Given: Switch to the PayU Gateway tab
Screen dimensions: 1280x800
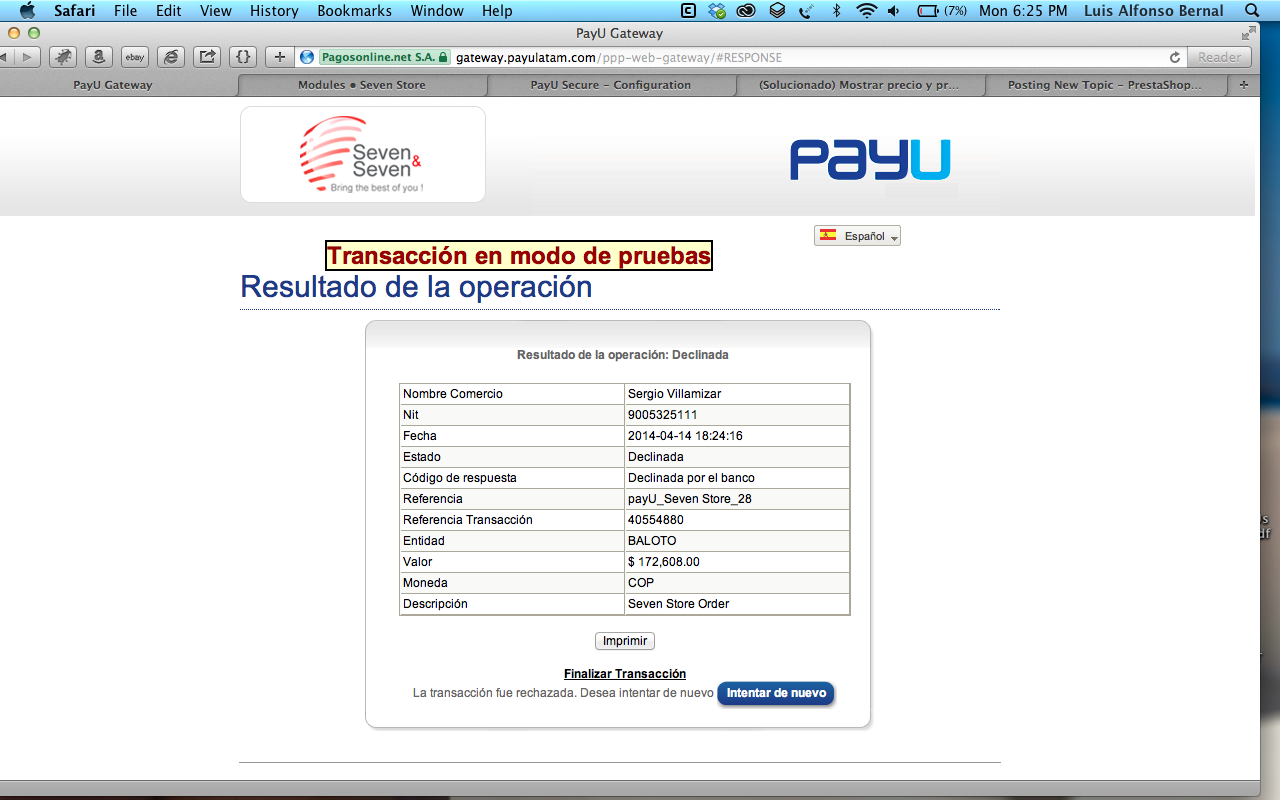Looking at the screenshot, I should click(x=113, y=85).
